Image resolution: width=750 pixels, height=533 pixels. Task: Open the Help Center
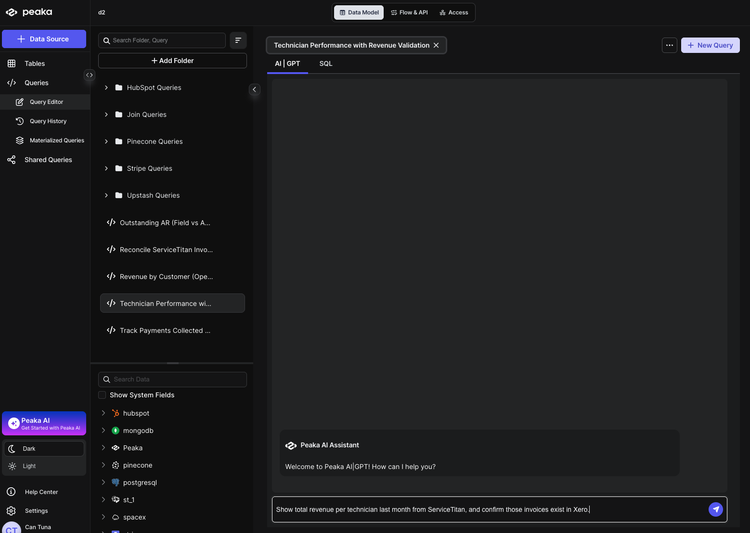[41, 492]
